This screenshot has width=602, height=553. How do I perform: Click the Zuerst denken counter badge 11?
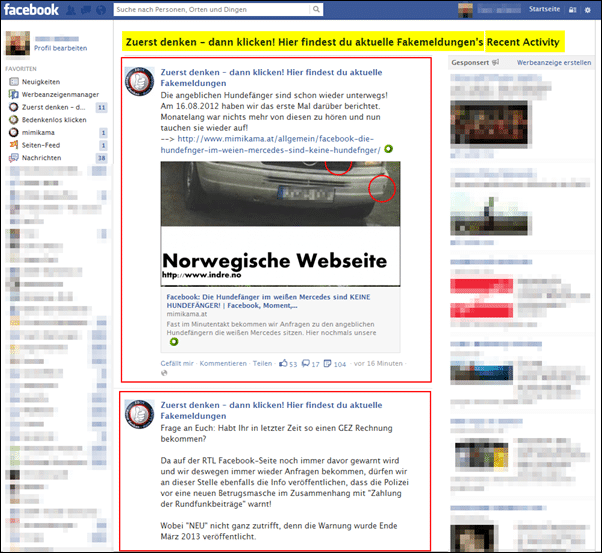coord(102,107)
